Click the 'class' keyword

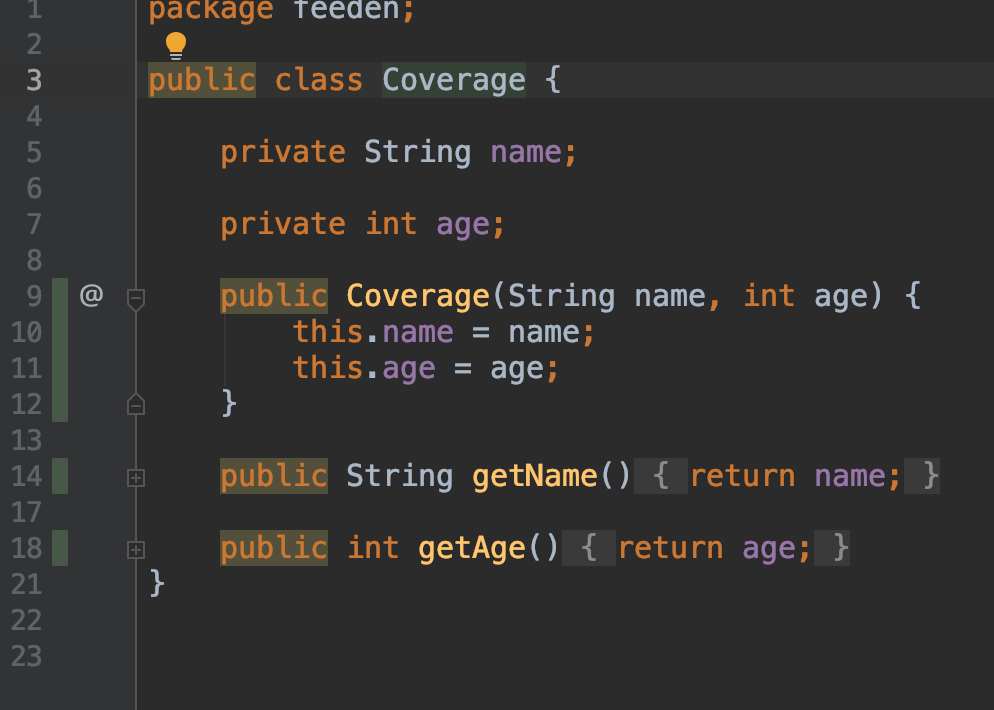tap(319, 81)
